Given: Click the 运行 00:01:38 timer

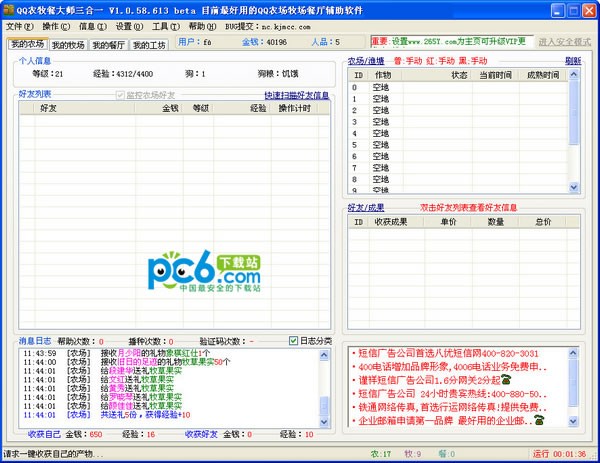Looking at the screenshot, I should (559, 454).
